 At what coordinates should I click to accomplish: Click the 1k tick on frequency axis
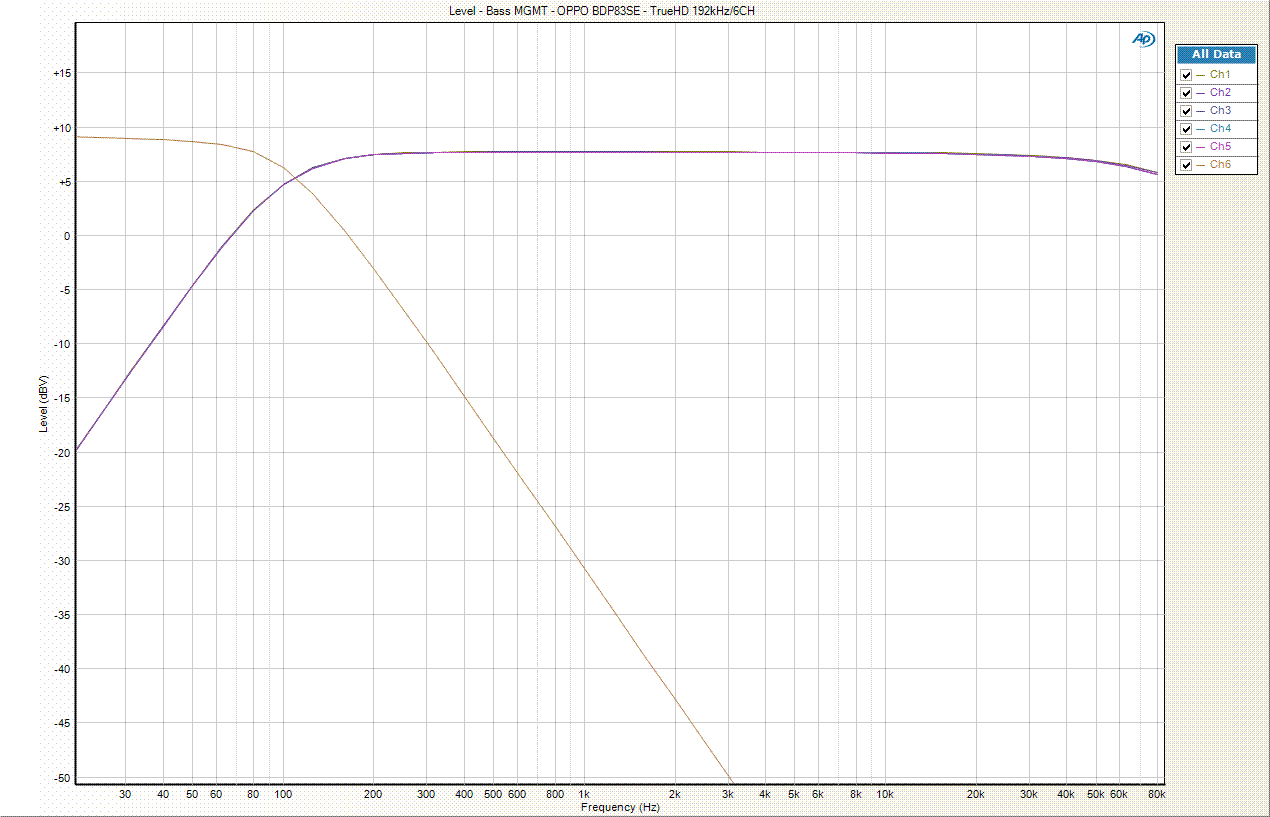point(583,794)
